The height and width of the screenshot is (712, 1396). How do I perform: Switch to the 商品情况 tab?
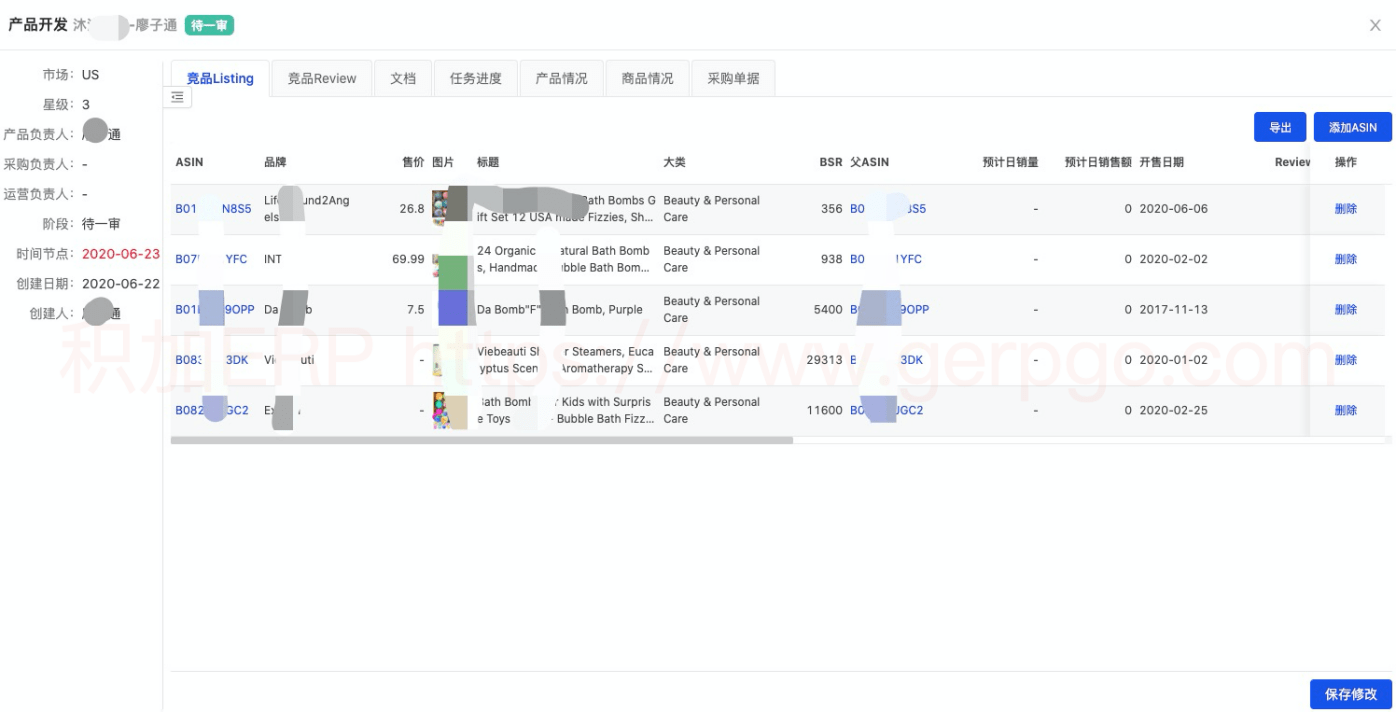pos(648,77)
